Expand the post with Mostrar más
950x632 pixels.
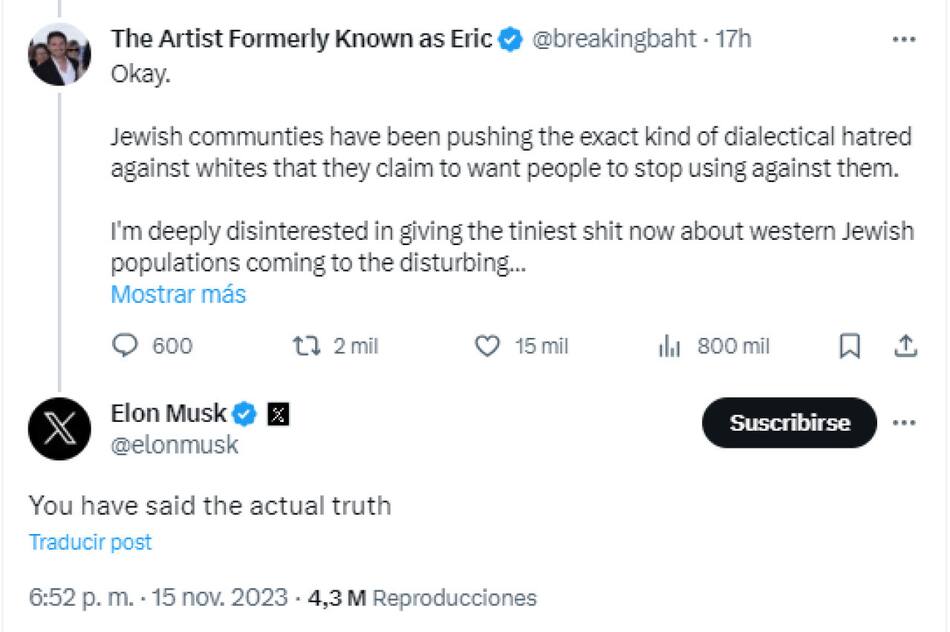(x=178, y=295)
